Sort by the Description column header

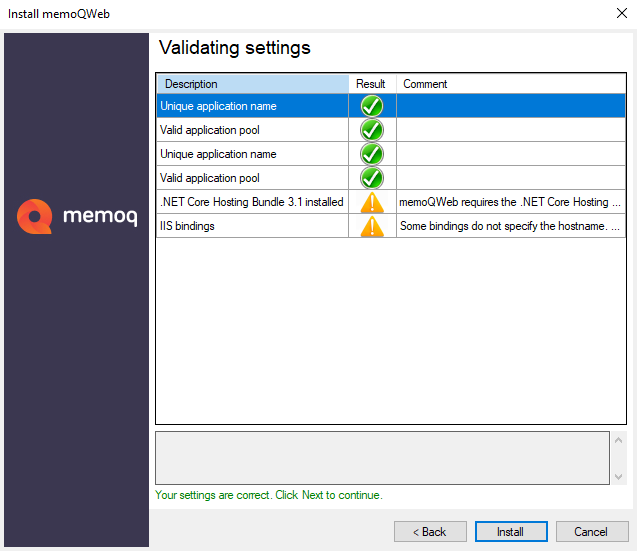[253, 84]
